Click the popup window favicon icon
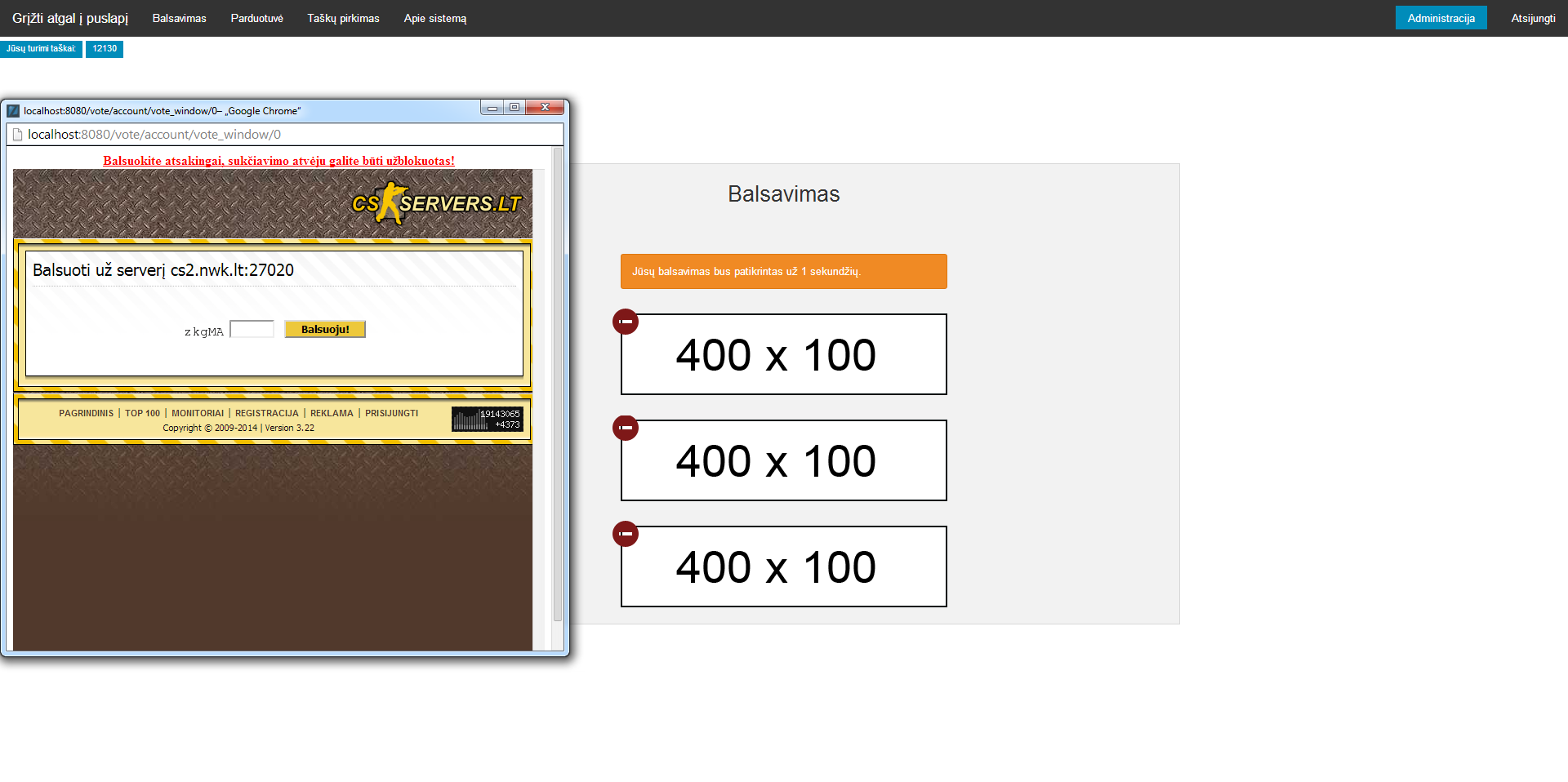This screenshot has width=1568, height=782. 13,111
